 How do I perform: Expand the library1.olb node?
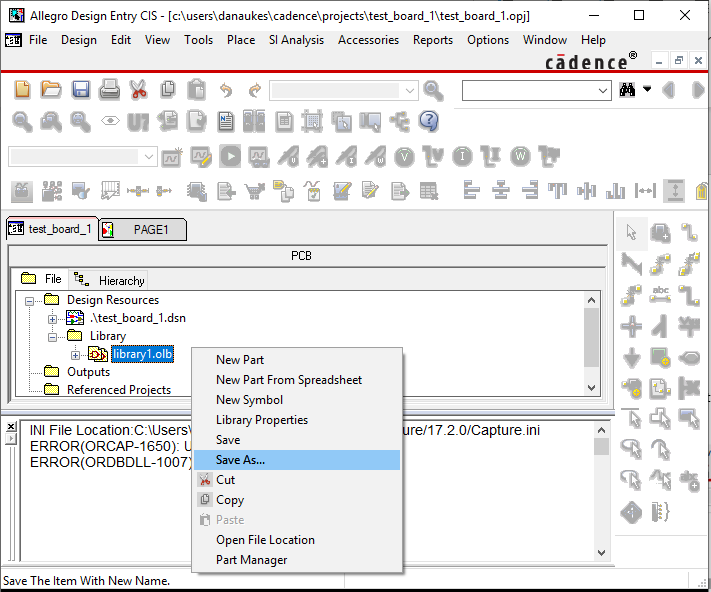(x=75, y=355)
